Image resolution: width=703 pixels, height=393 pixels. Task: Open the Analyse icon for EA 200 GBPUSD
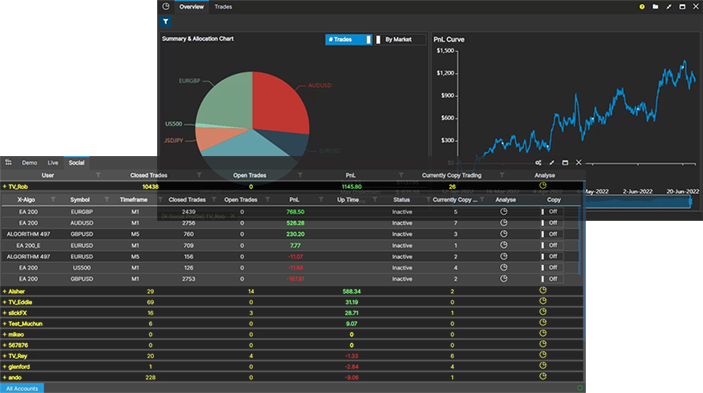[x=504, y=279]
